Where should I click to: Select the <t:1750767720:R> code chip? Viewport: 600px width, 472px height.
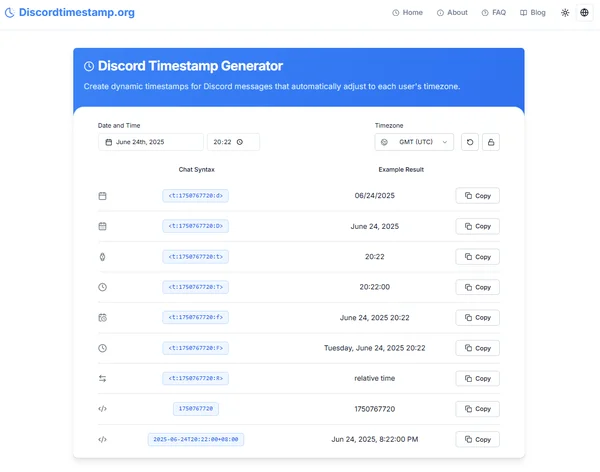[x=196, y=378]
